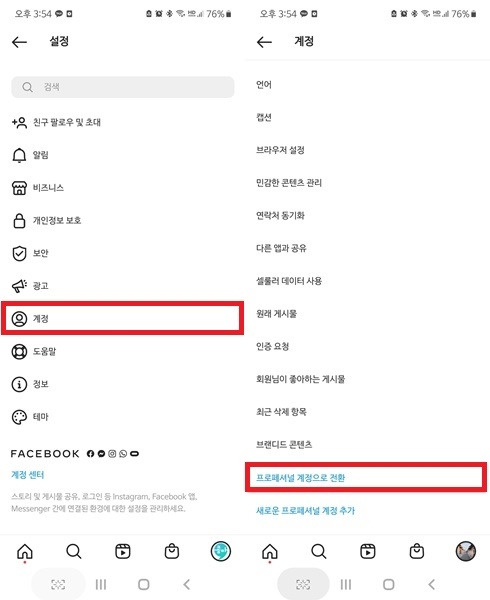Open profile avatar in right bottom bar
490x600 pixels.
466,551
